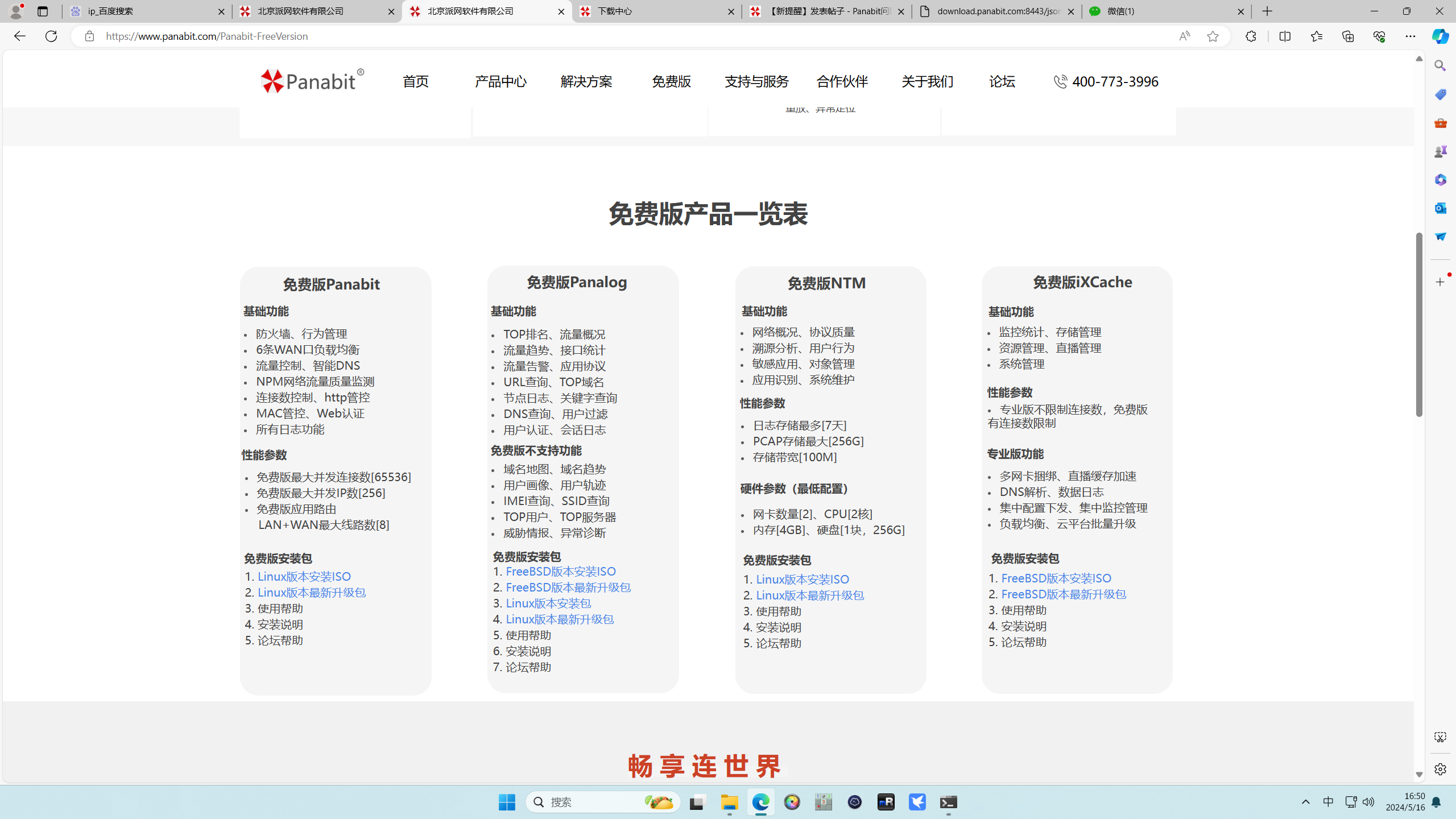Download Panalog Linux版本最新升级包
1456x819 pixels.
(560, 619)
